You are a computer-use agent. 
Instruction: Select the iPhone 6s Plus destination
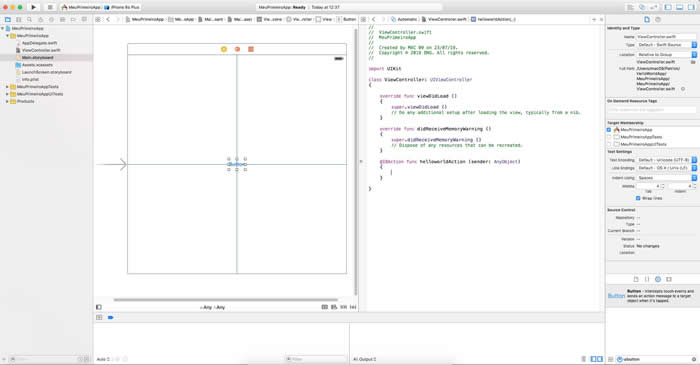point(122,7)
